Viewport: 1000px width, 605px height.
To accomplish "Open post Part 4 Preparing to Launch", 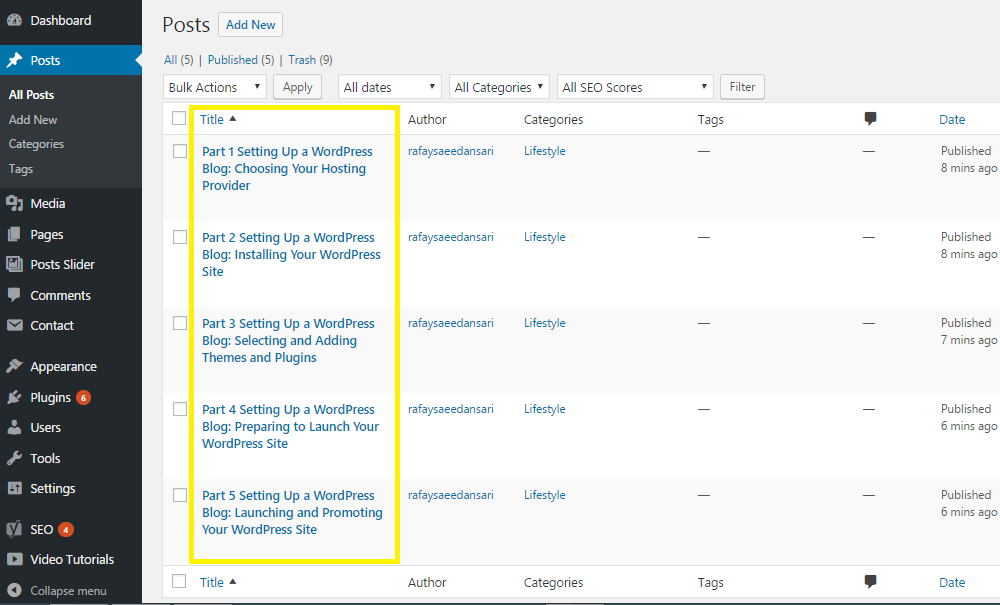I will tap(290, 426).
